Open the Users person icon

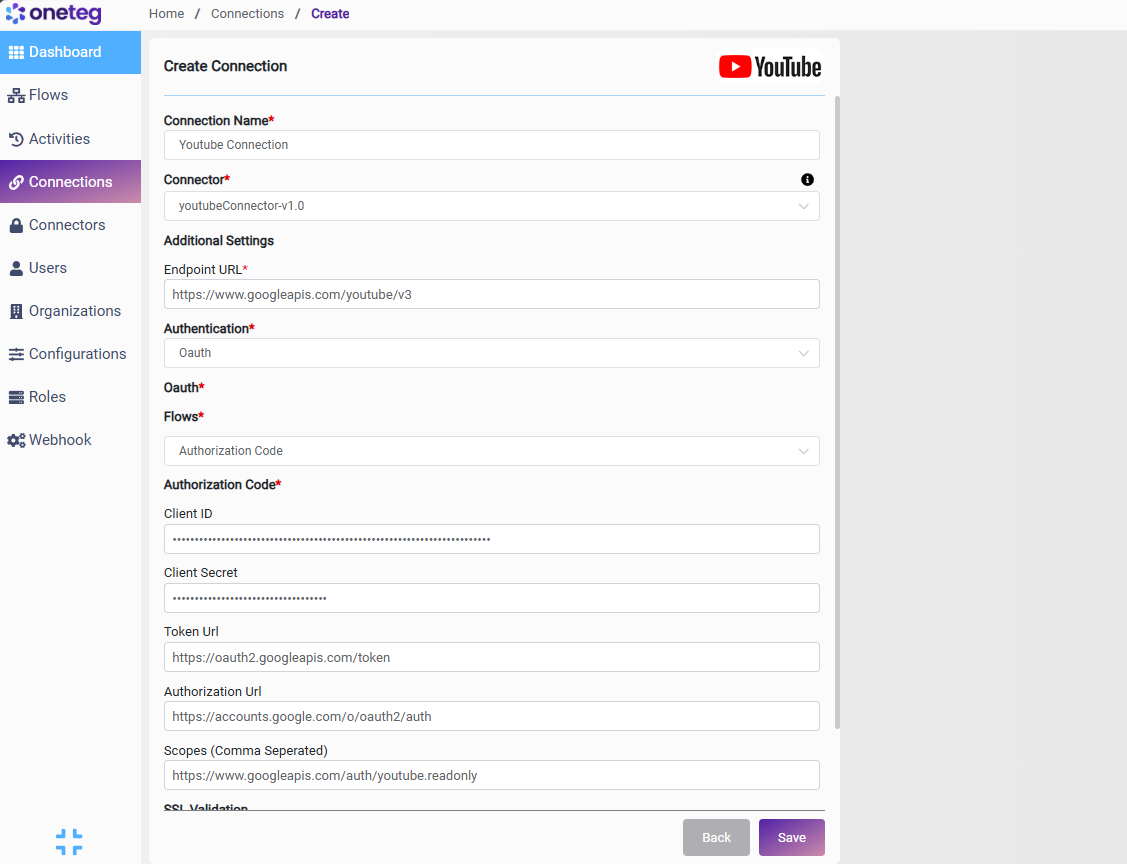16,268
